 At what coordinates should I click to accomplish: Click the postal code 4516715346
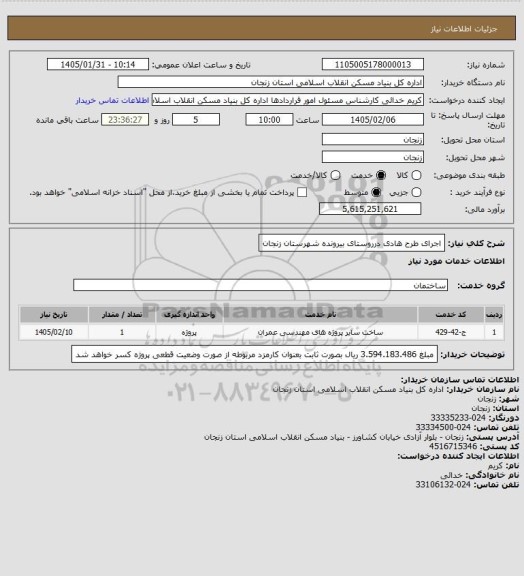(453, 446)
